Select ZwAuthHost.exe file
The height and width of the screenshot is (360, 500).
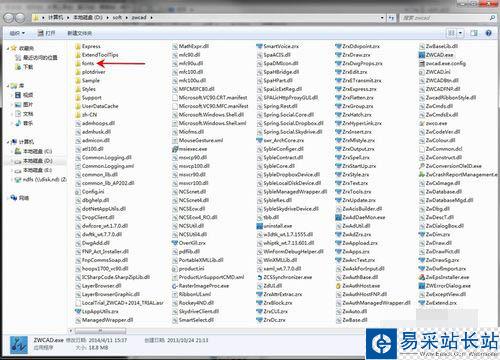[x=358, y=286]
